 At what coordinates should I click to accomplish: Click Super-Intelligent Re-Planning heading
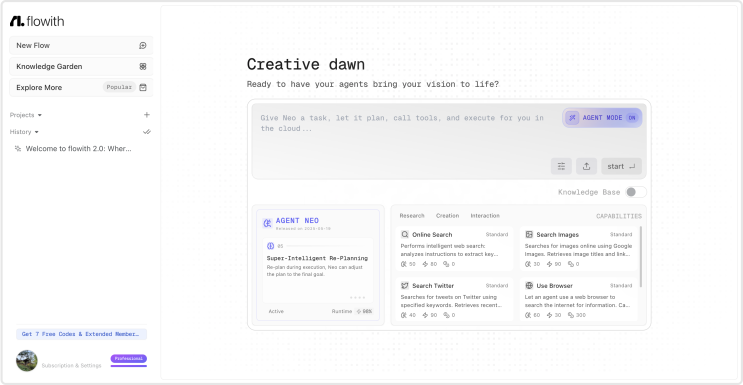[x=317, y=258]
